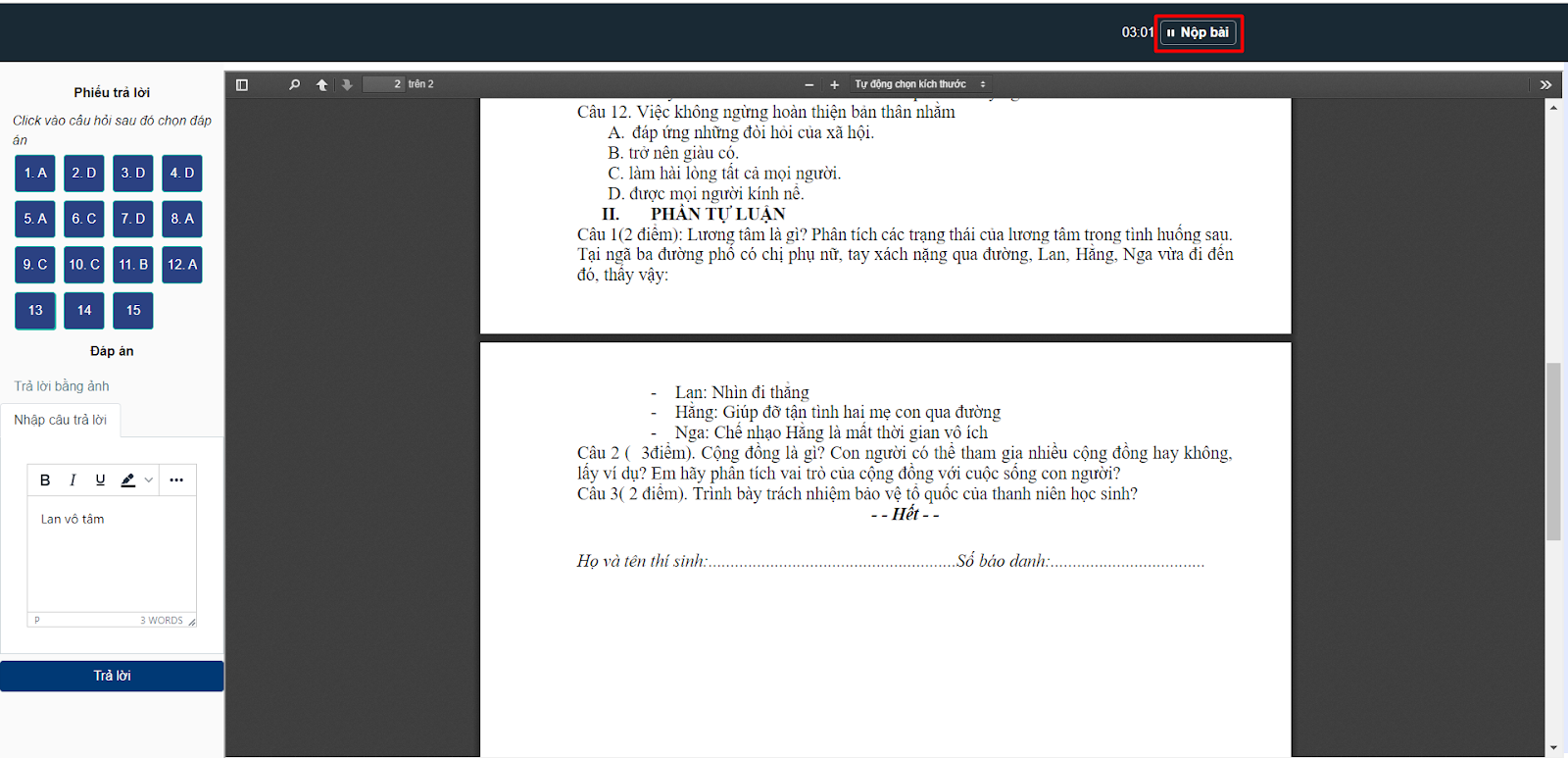Image resolution: width=1568 pixels, height=758 pixels.
Task: Apply italic formatting in answer editor
Action: point(73,480)
